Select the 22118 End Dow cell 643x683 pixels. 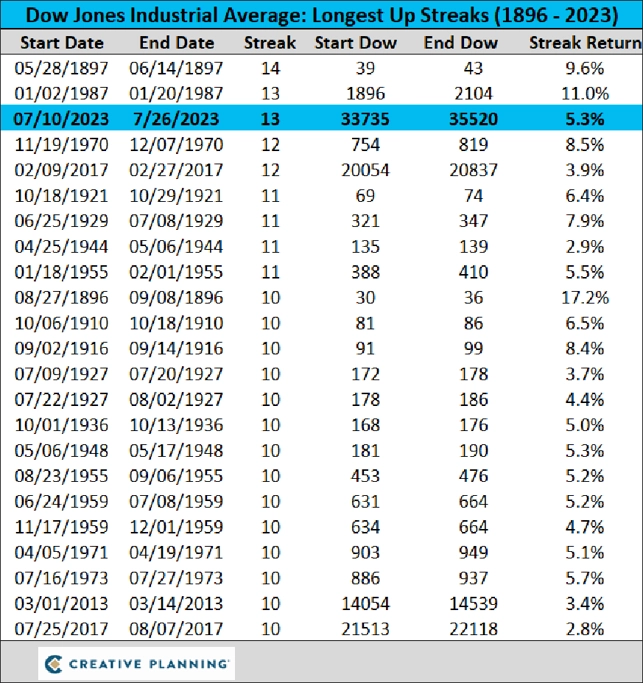pos(474,629)
